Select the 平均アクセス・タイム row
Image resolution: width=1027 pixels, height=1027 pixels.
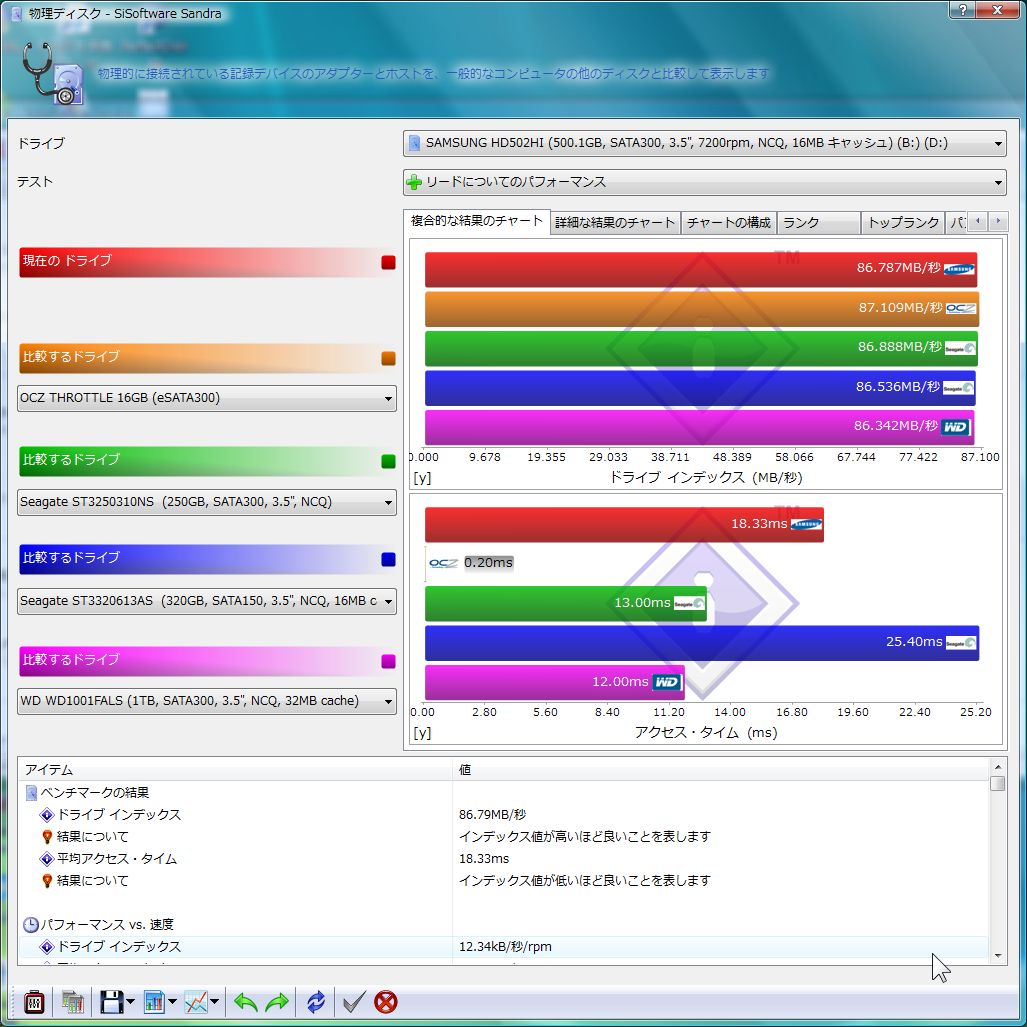pos(503,859)
